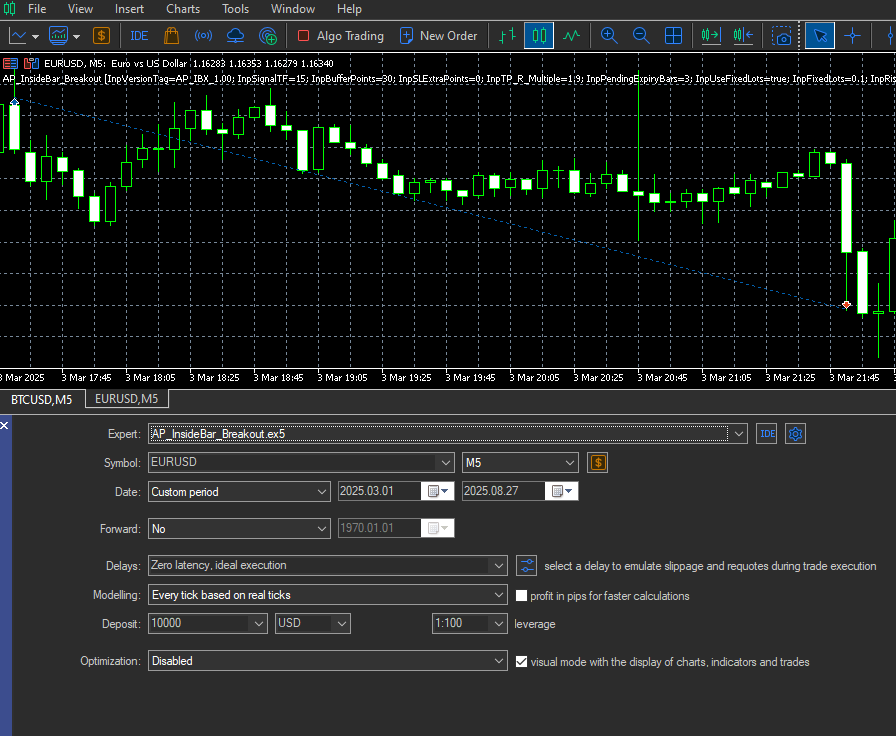Zoom in on the chart
896x736 pixels.
pyautogui.click(x=609, y=36)
